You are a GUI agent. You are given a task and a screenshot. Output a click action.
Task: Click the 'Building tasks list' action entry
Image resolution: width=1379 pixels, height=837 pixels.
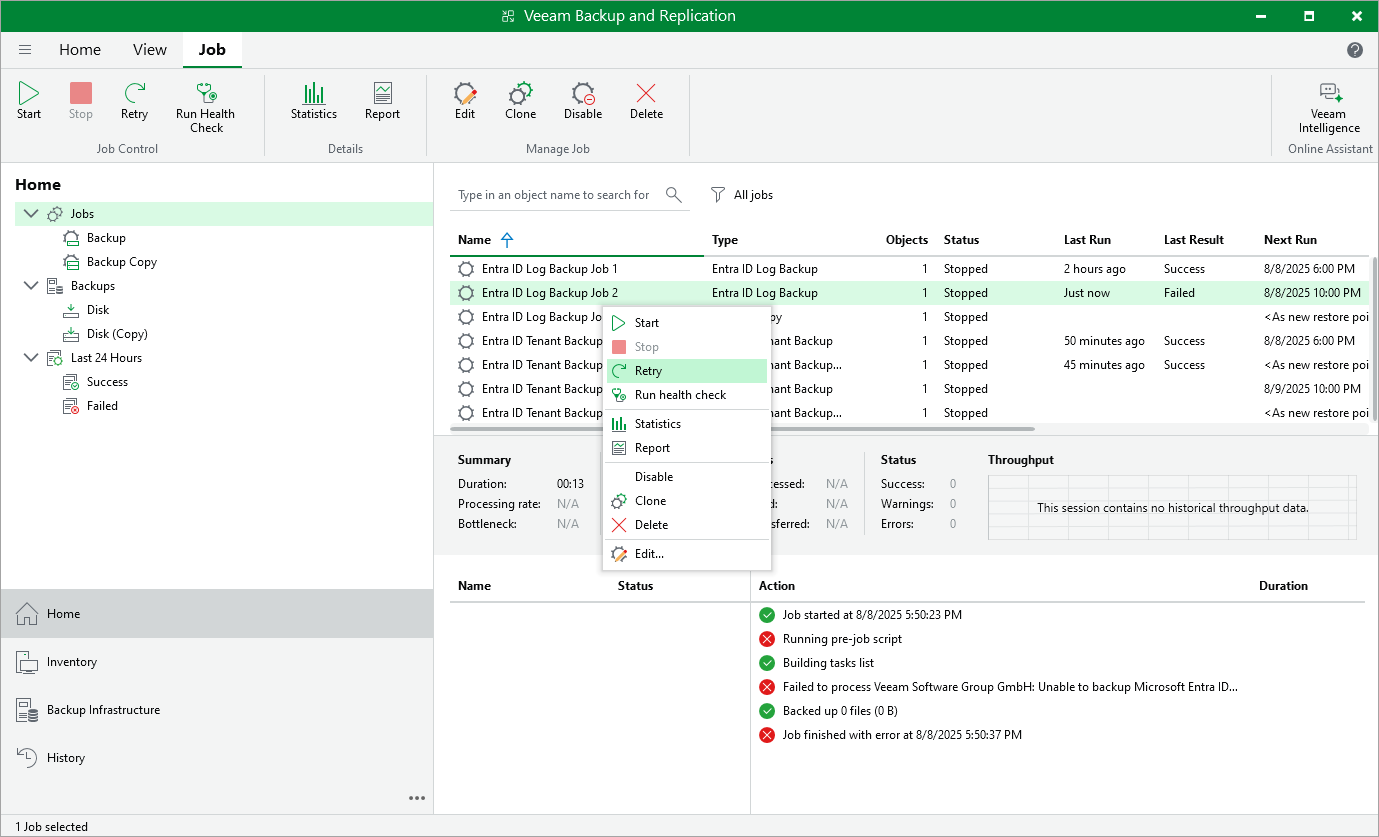[x=828, y=663]
